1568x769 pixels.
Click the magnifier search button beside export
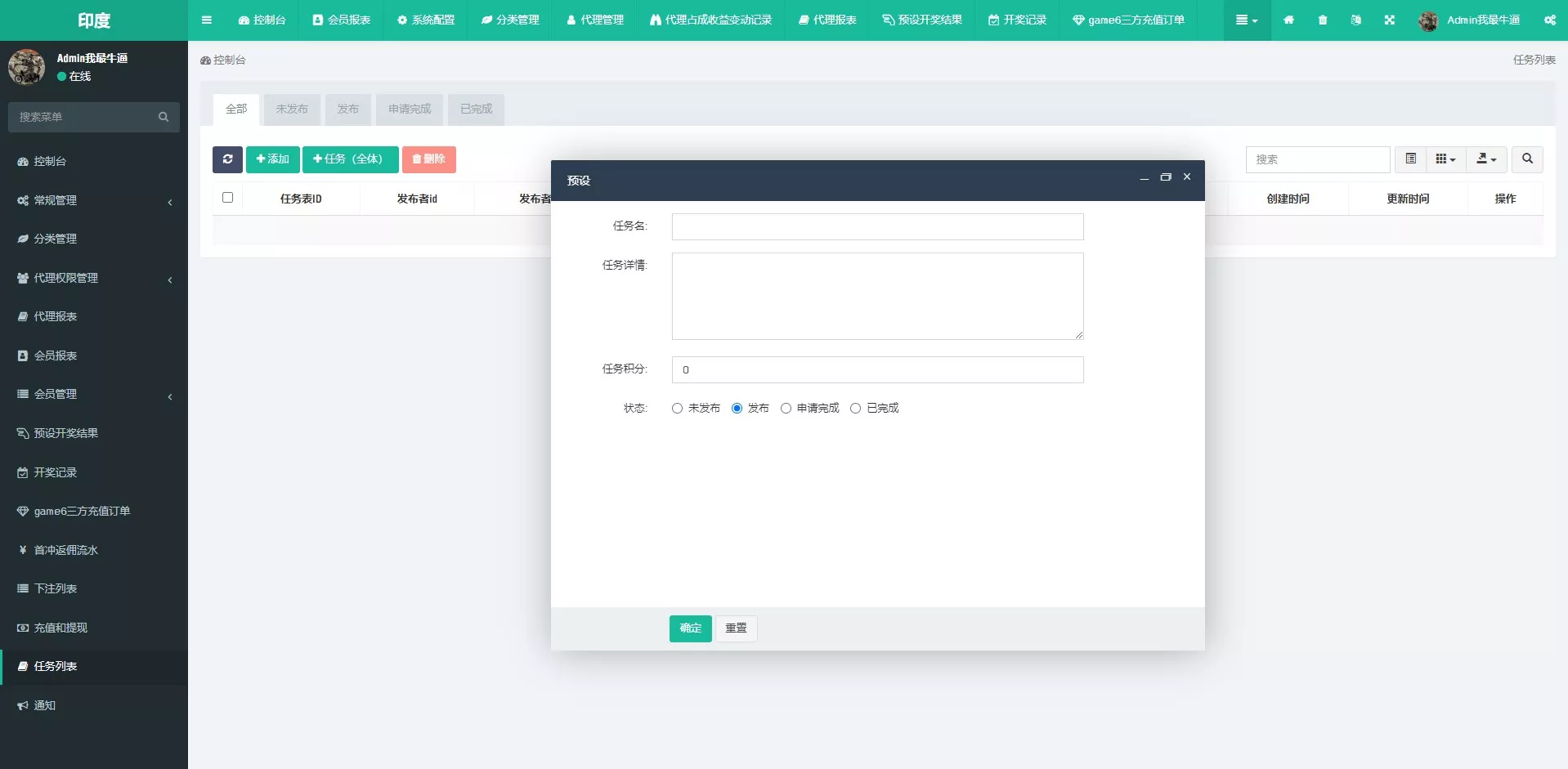point(1526,159)
